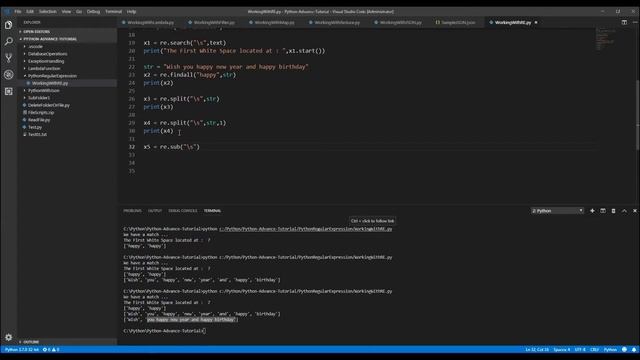This screenshot has width=640, height=360.
Task: Click the UTF-8 encoding indicator
Action: (x=580, y=349)
